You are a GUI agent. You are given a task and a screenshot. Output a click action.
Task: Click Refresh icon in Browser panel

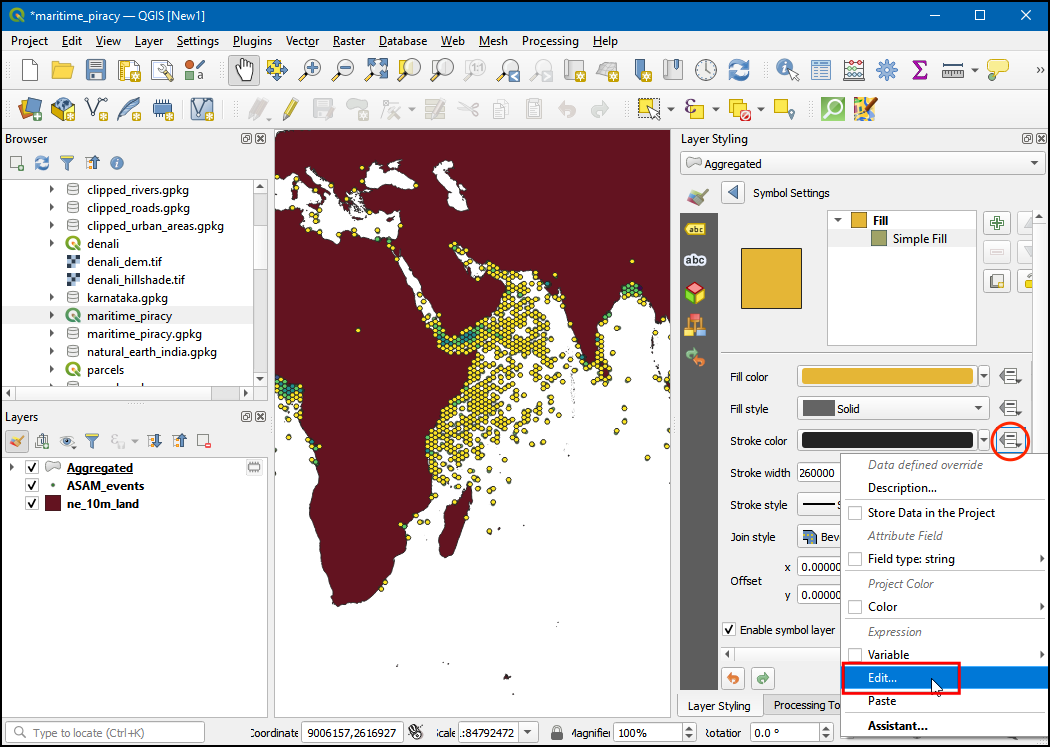pos(42,163)
